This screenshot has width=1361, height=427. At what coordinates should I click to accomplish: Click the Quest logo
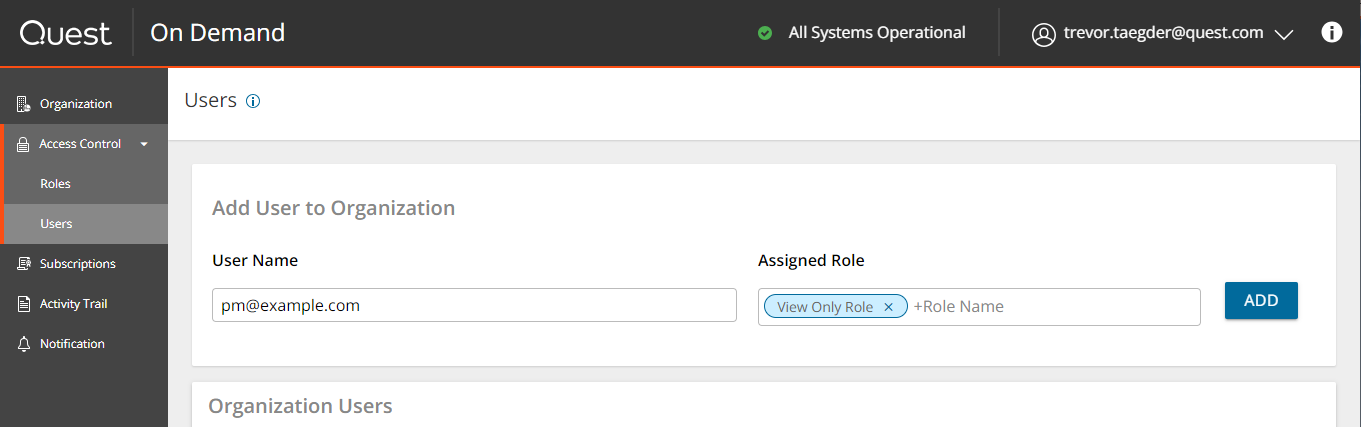[65, 33]
